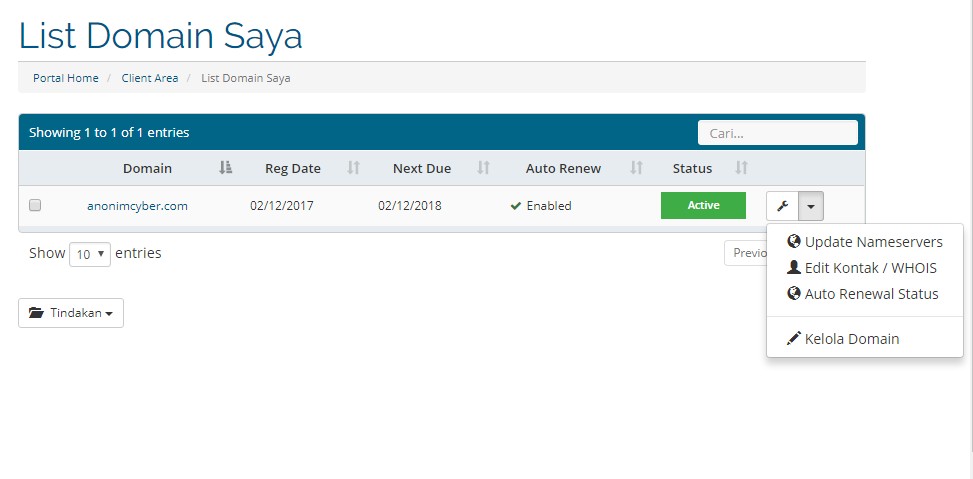The height and width of the screenshot is (479, 973).
Task: Open the anonimcyber.com domain link
Action: (137, 206)
